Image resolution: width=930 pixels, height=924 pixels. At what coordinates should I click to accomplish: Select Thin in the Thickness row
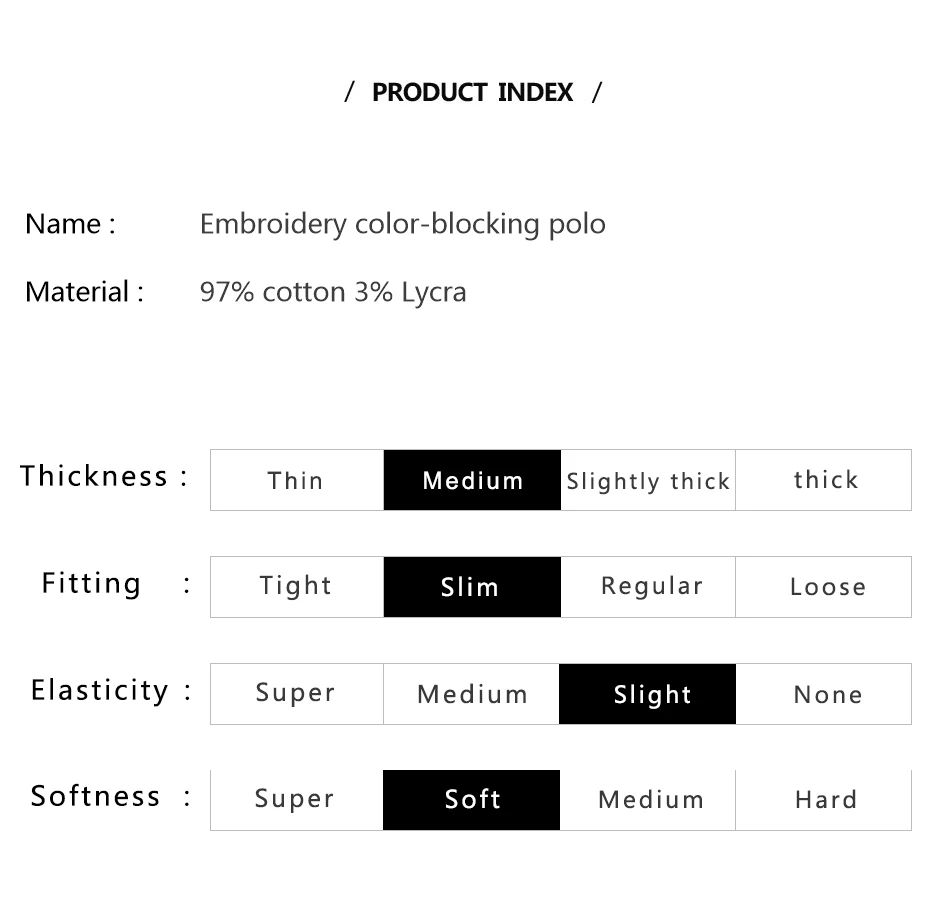tap(297, 480)
